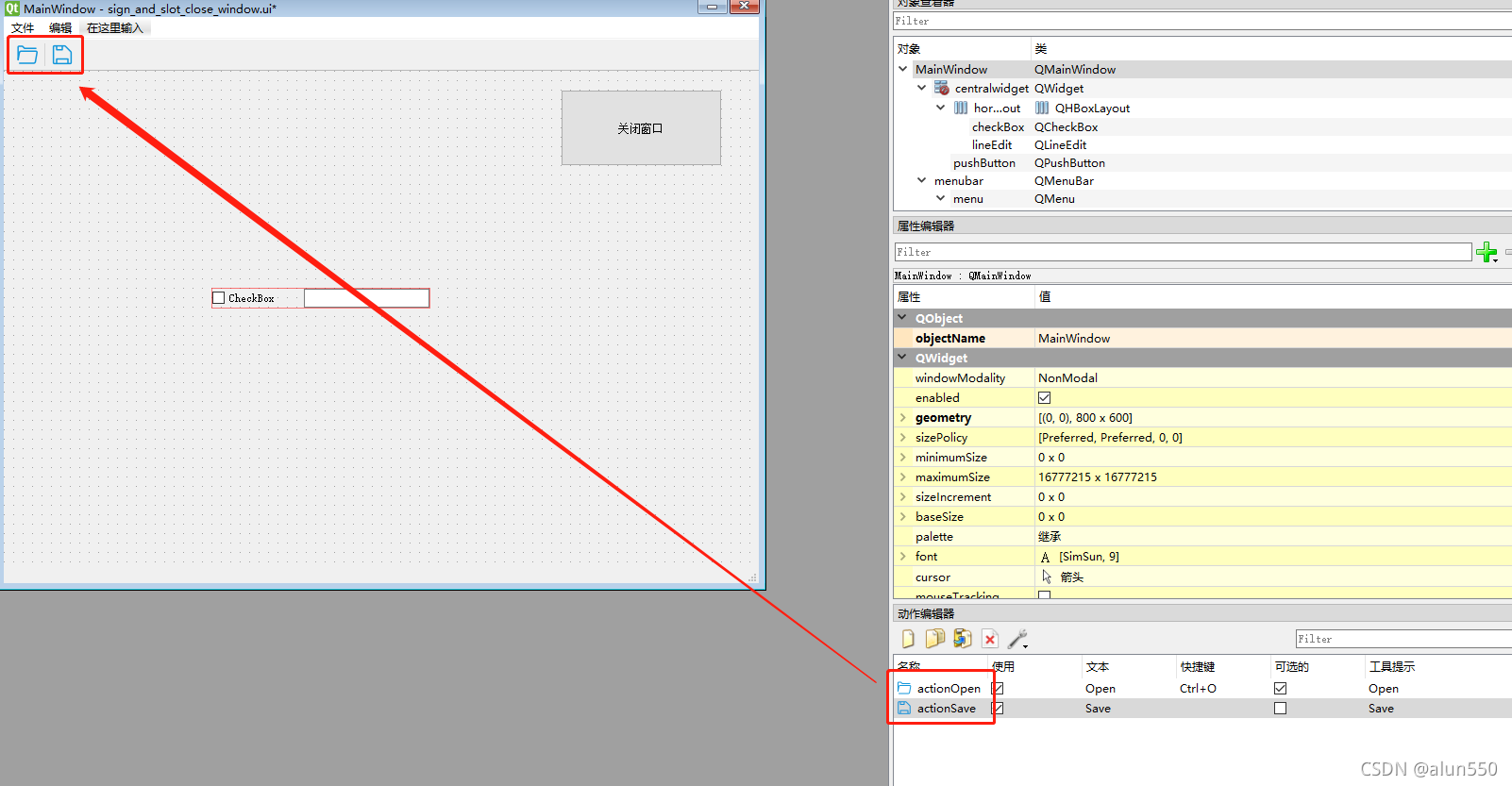This screenshot has width=1512, height=786.
Task: Collapse the menu tree node
Action: 941,198
